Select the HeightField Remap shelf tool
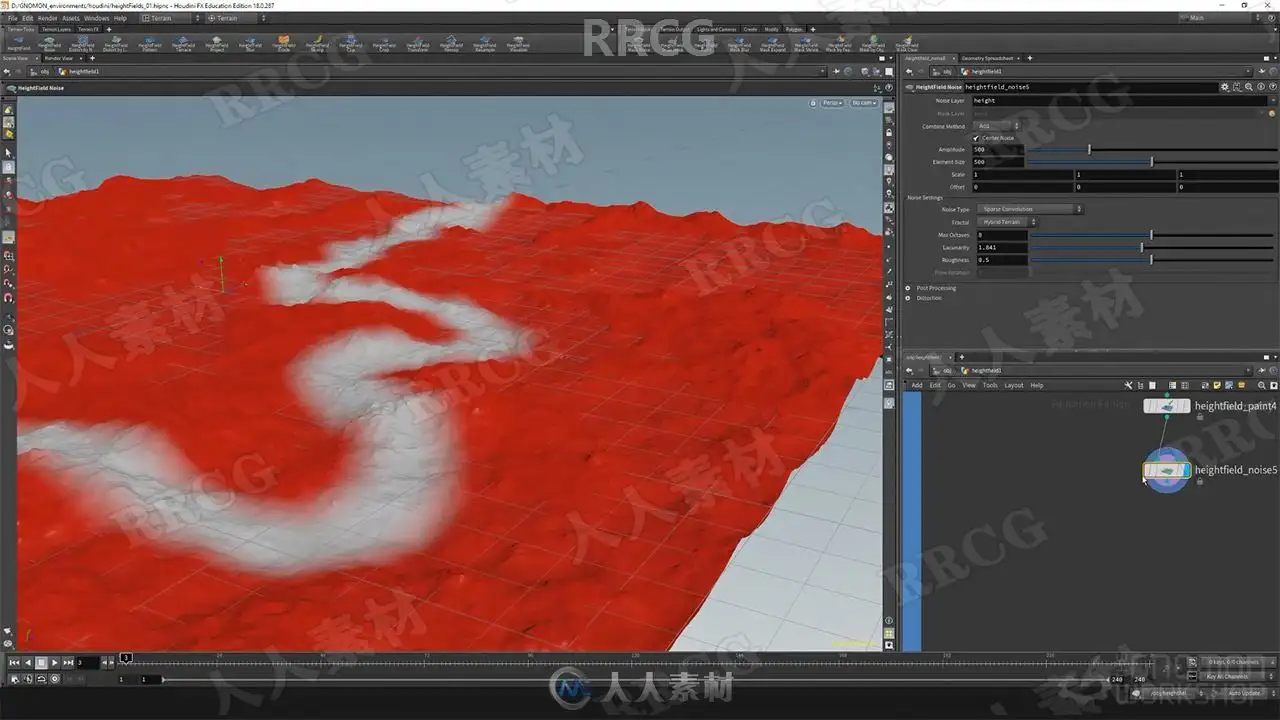1280x720 pixels. 451,44
